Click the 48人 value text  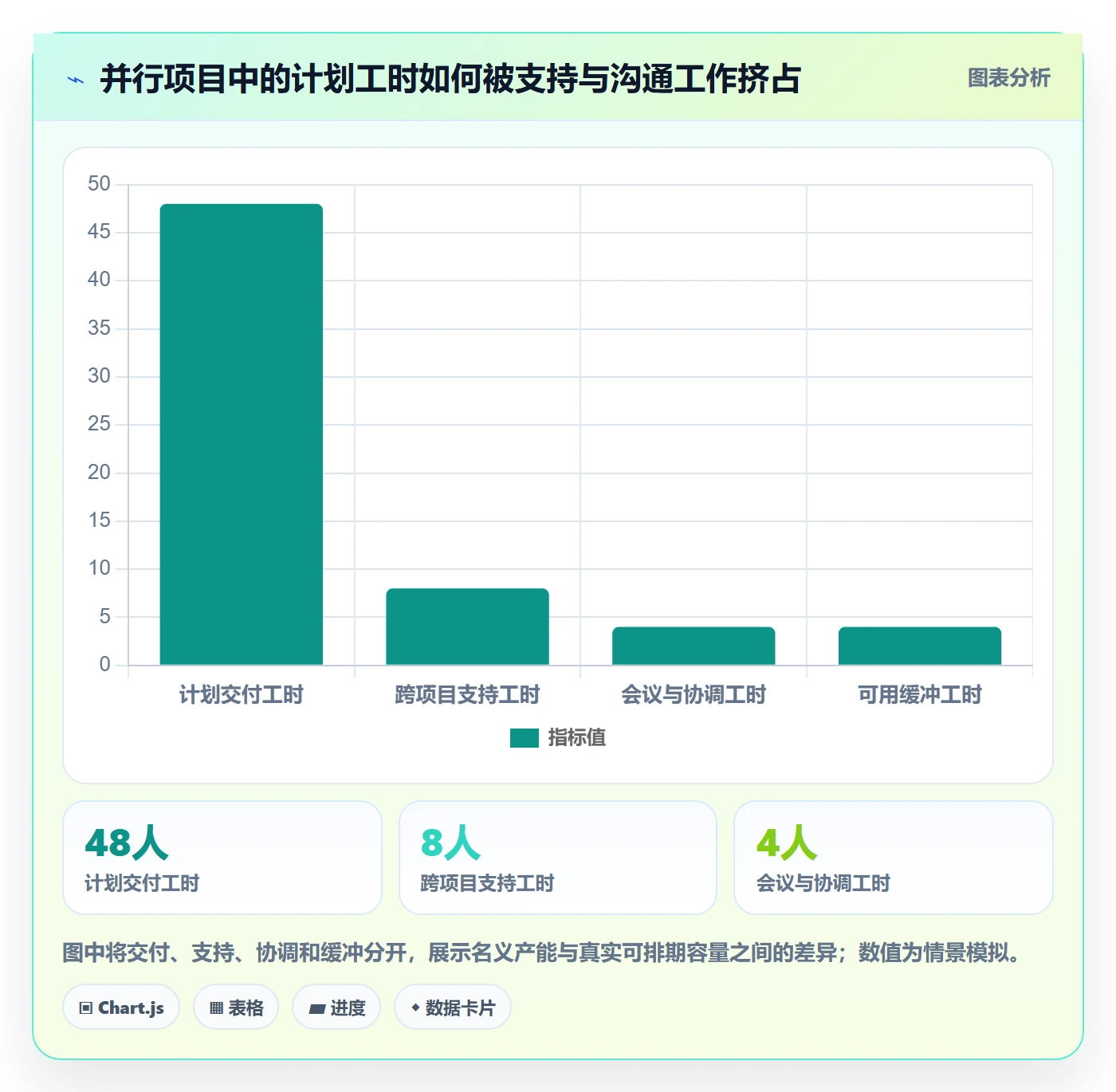click(x=127, y=843)
